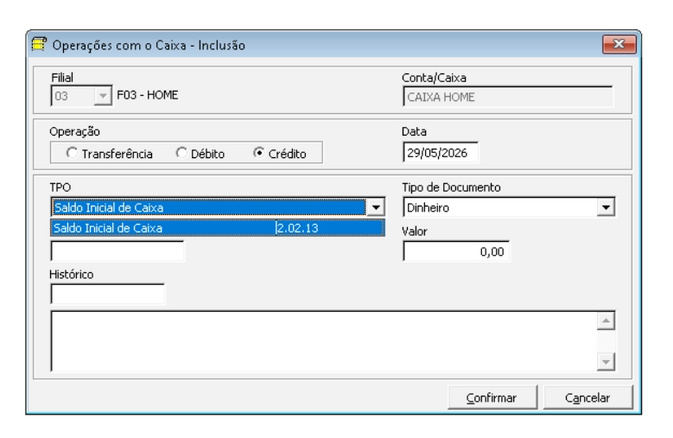
Task: Click the F03 - HOME branch label
Action: click(147, 95)
